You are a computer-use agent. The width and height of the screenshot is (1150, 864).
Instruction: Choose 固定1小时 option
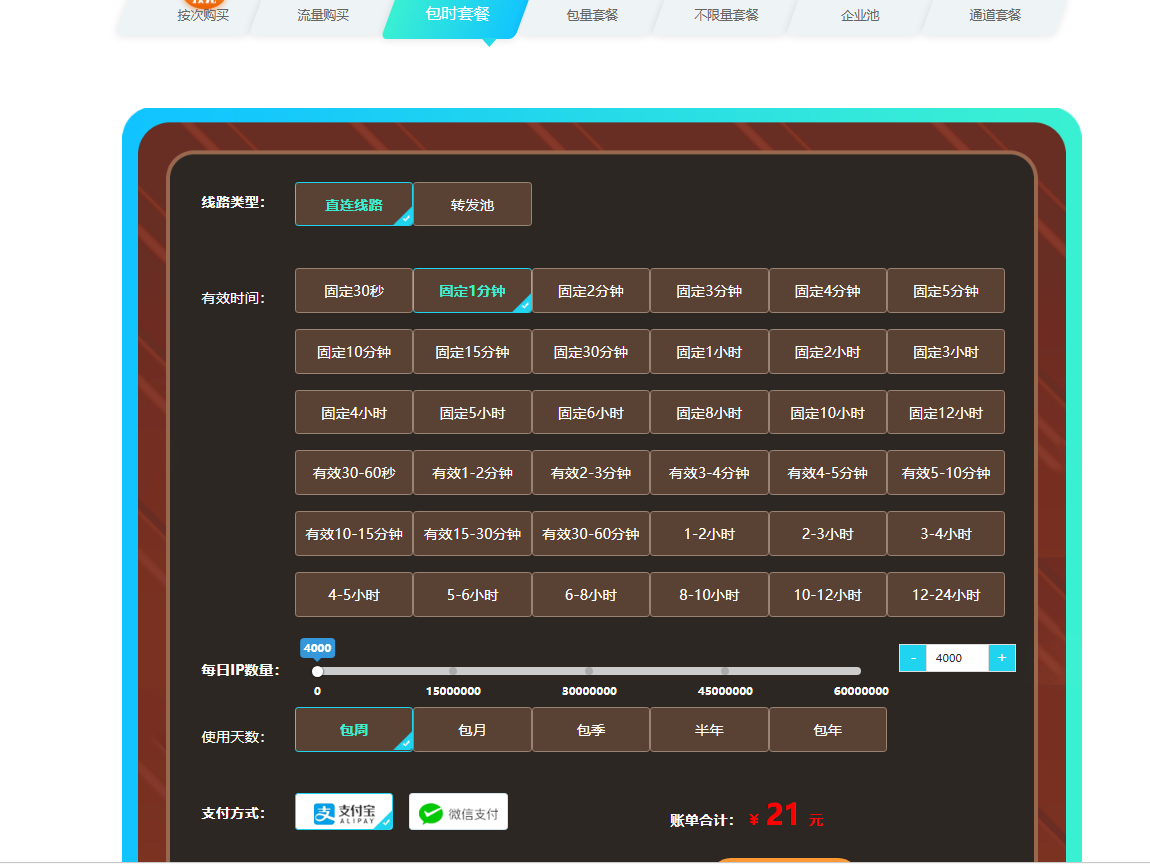(x=709, y=352)
